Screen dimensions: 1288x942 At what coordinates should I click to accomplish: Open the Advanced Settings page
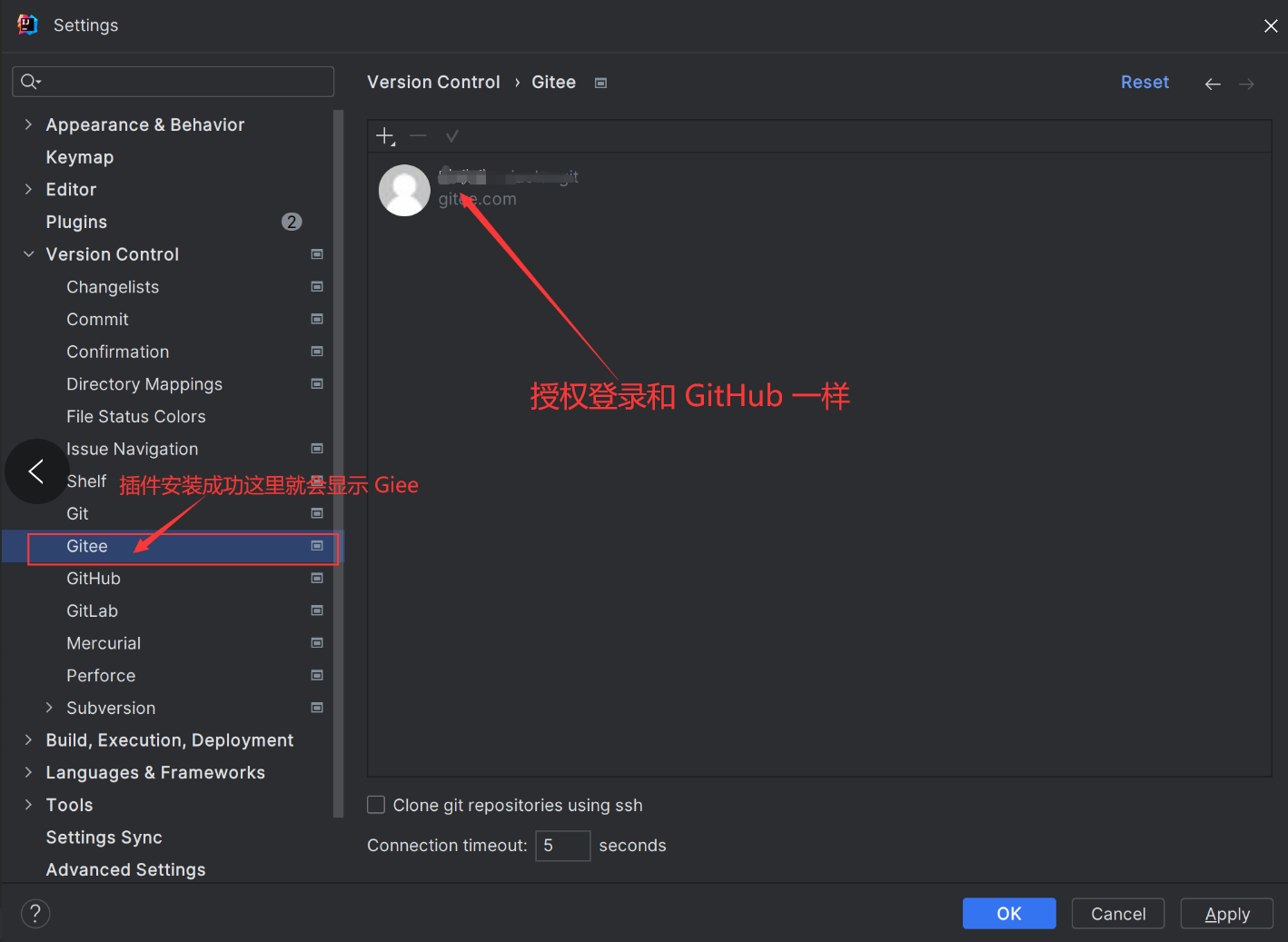[125, 869]
